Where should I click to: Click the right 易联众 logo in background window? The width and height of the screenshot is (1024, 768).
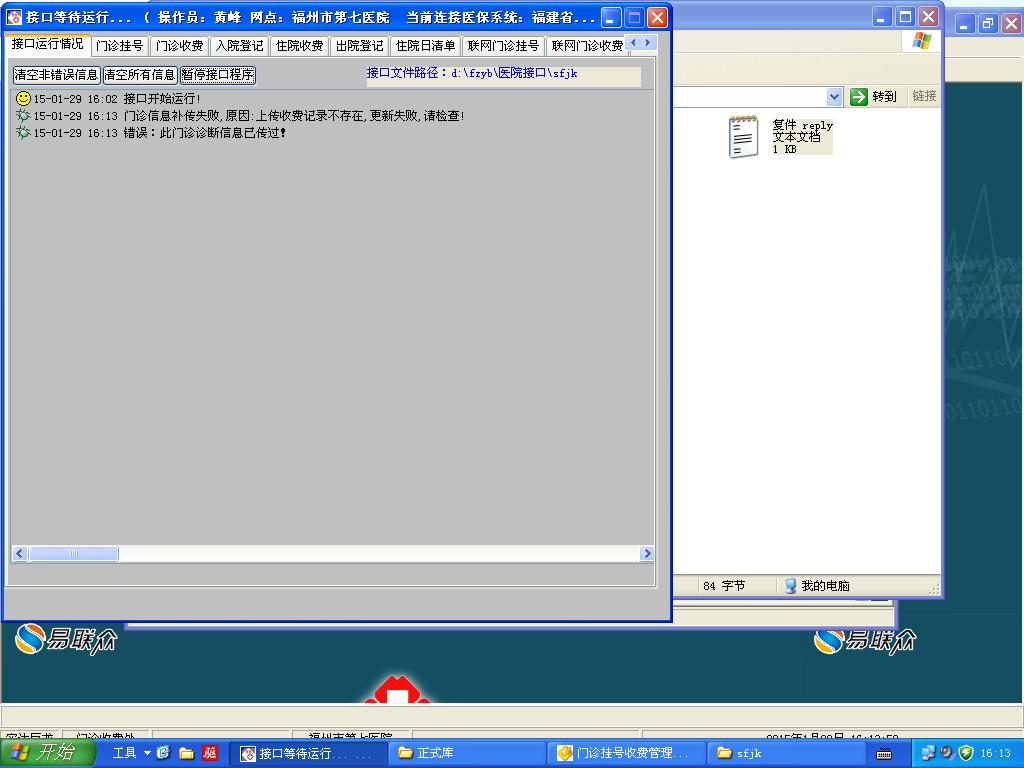tap(865, 641)
